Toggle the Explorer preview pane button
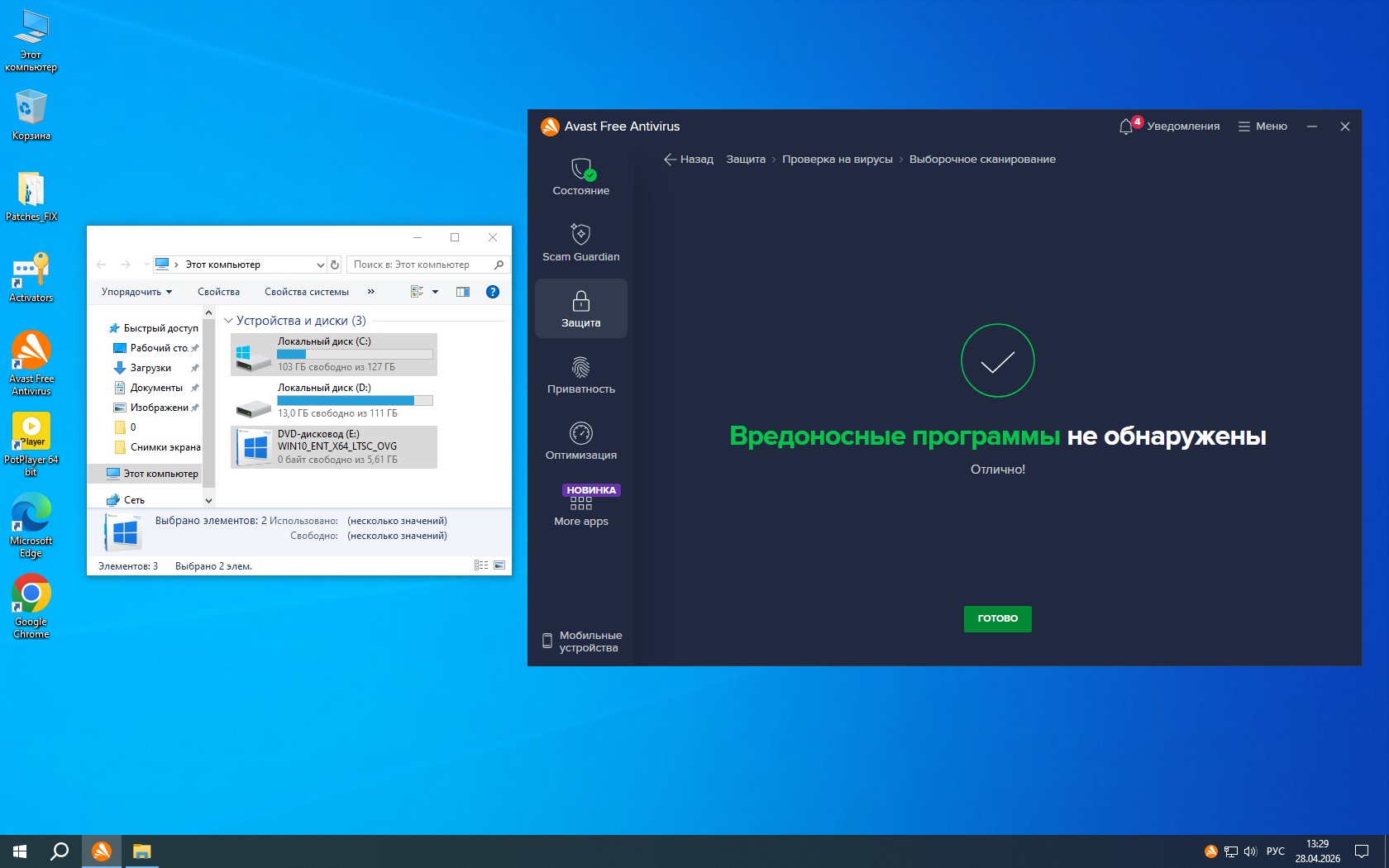Image resolution: width=1389 pixels, height=868 pixels. coord(463,292)
